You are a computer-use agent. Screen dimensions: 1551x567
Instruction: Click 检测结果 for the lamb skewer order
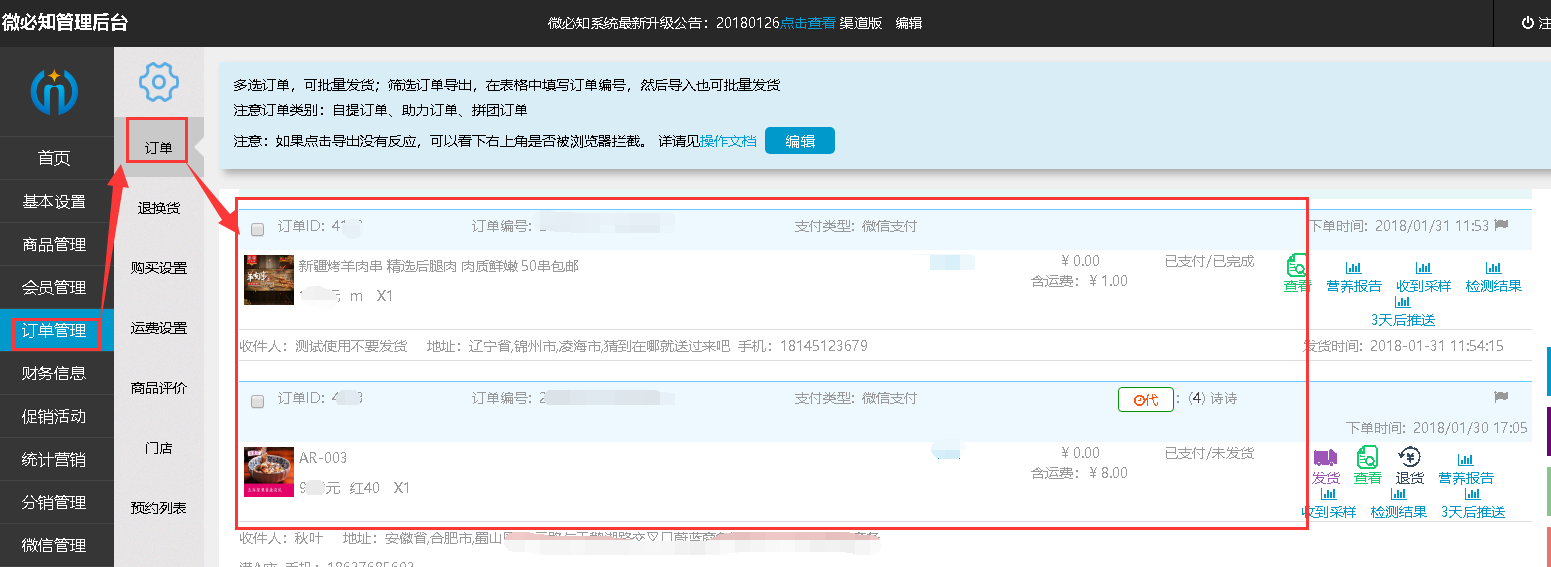click(x=1493, y=278)
